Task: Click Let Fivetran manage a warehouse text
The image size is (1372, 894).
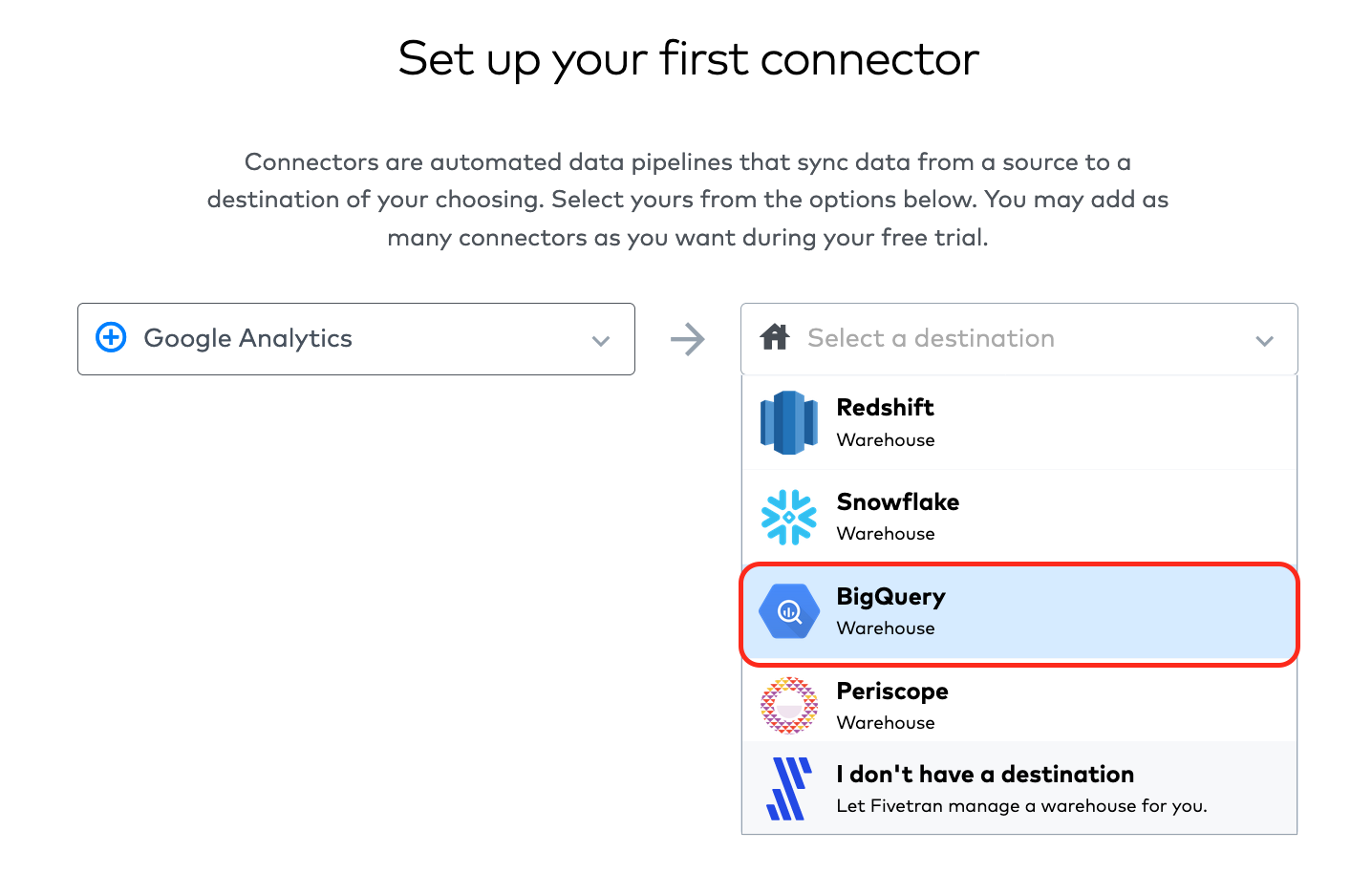Action: [x=1021, y=806]
